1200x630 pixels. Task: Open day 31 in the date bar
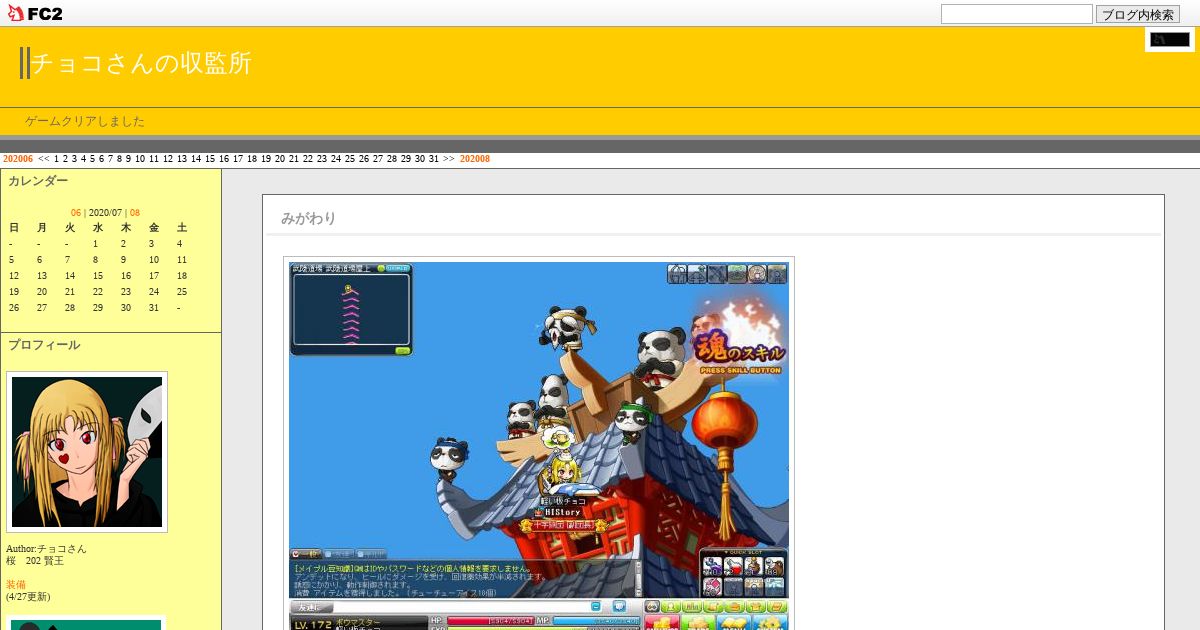click(434, 159)
